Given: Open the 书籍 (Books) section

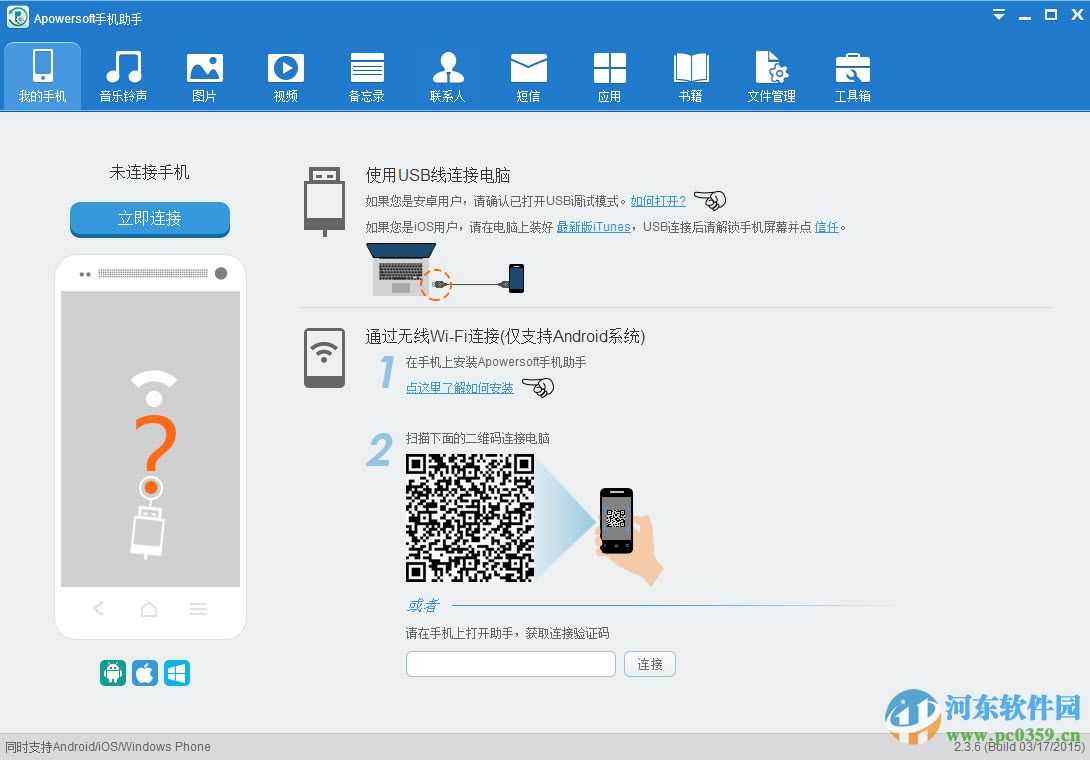Looking at the screenshot, I should (690, 75).
